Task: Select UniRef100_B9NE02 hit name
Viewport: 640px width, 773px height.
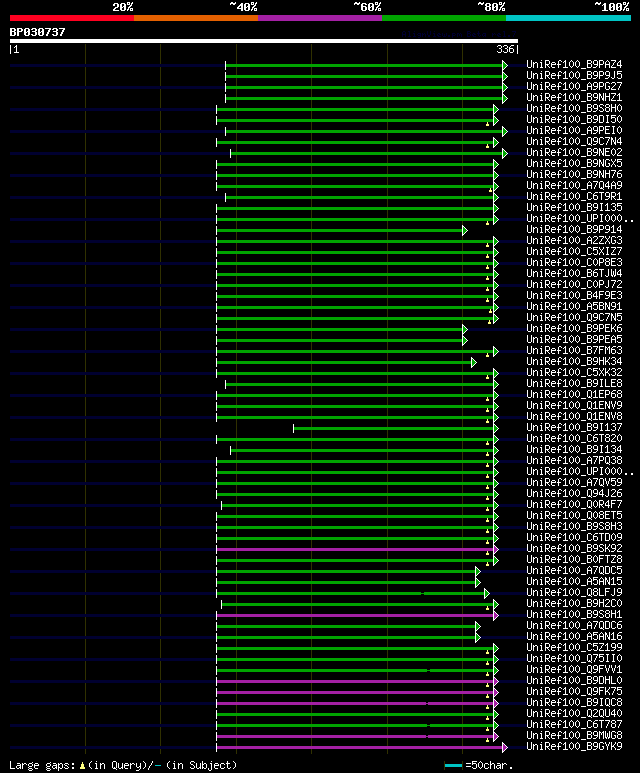Action: coord(574,152)
